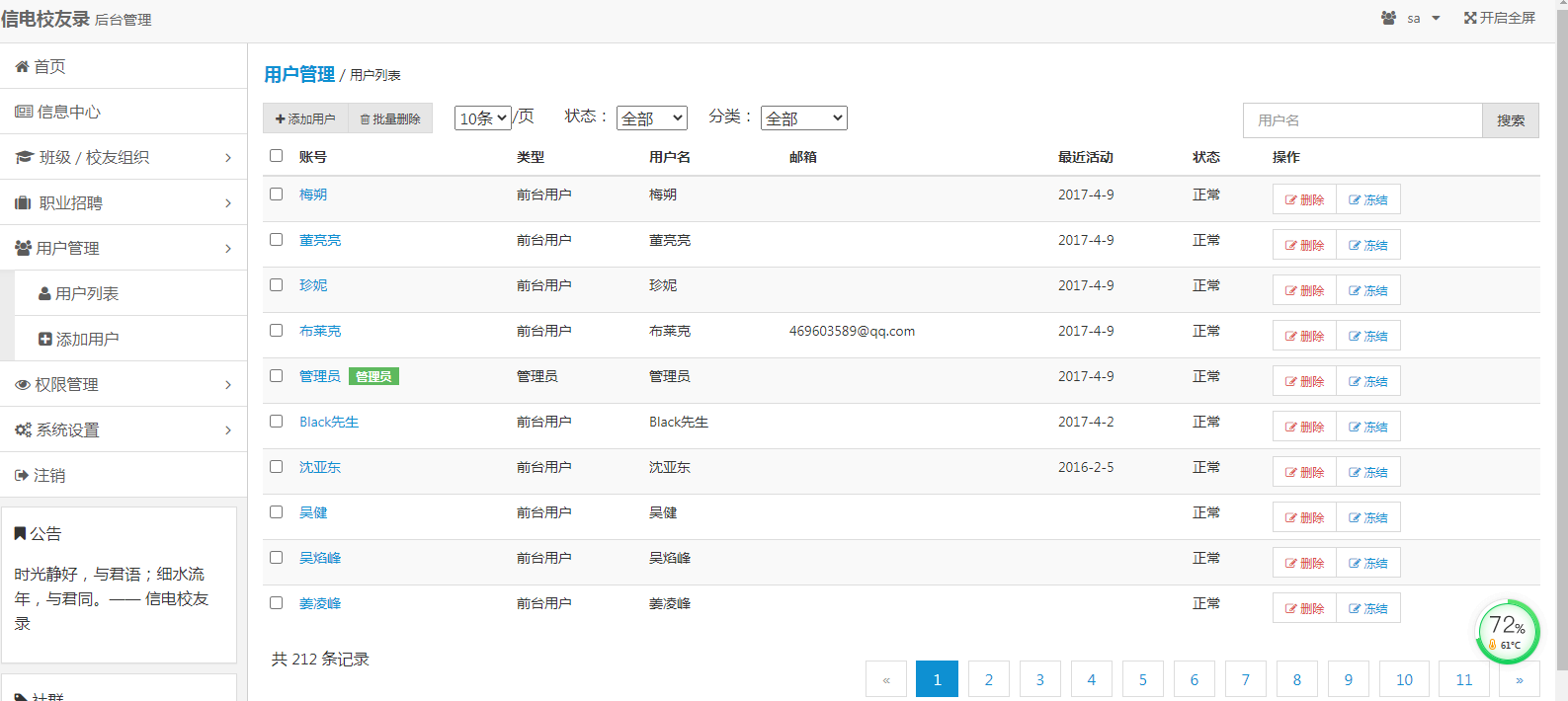Click the delete icon in 姜凌峰 row

(x=1290, y=609)
